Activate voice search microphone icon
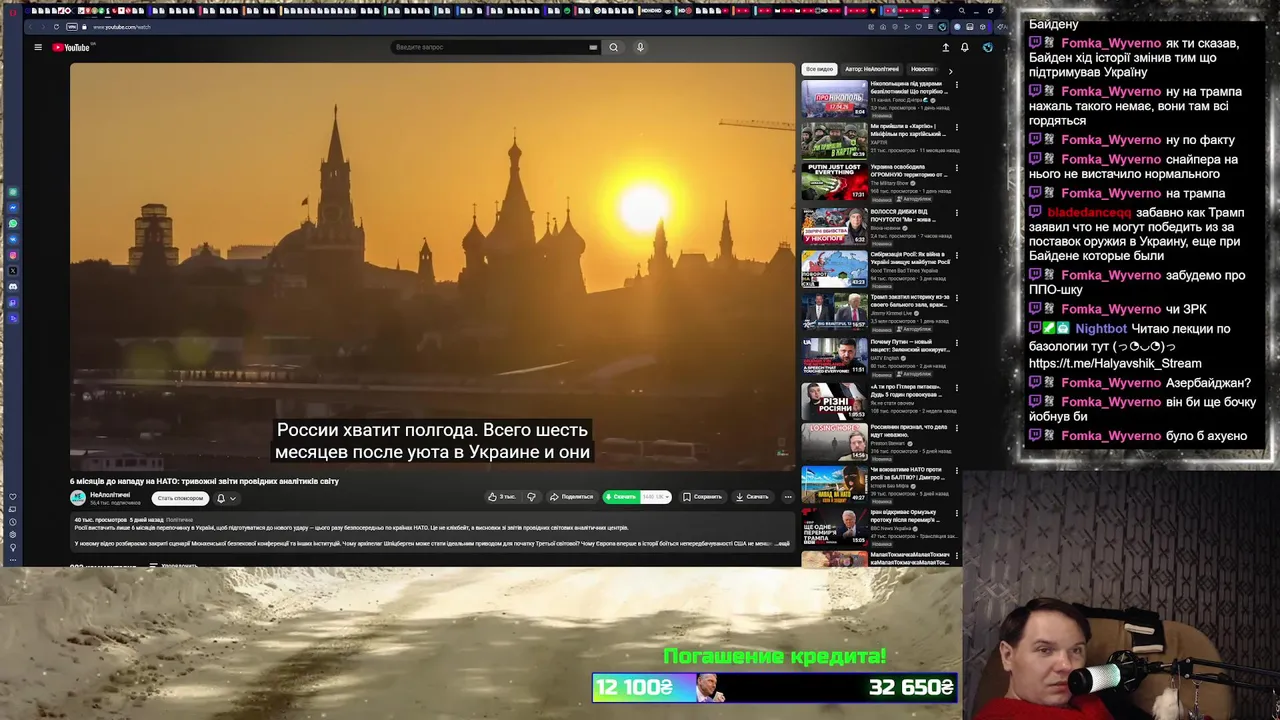Viewport: 1280px width, 720px height. pyautogui.click(x=640, y=47)
